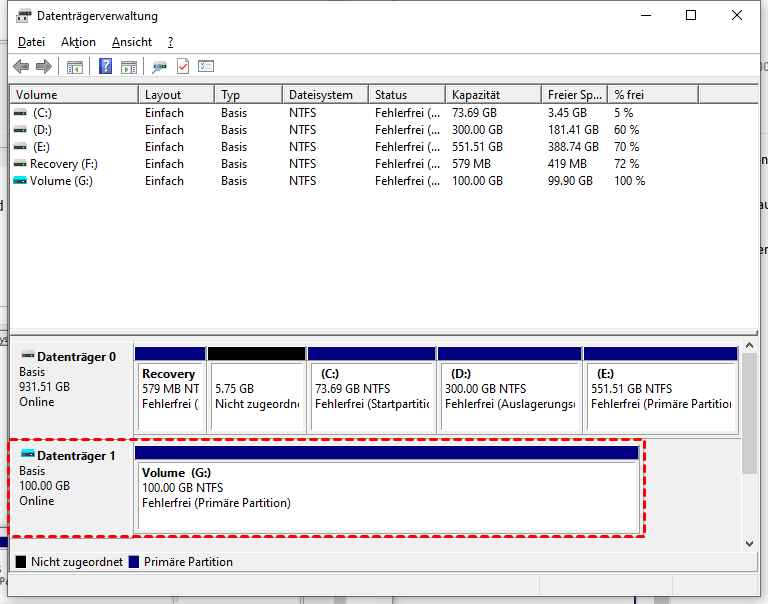
Task: Click the Datenträger 1 disk icon
Action: 28,454
